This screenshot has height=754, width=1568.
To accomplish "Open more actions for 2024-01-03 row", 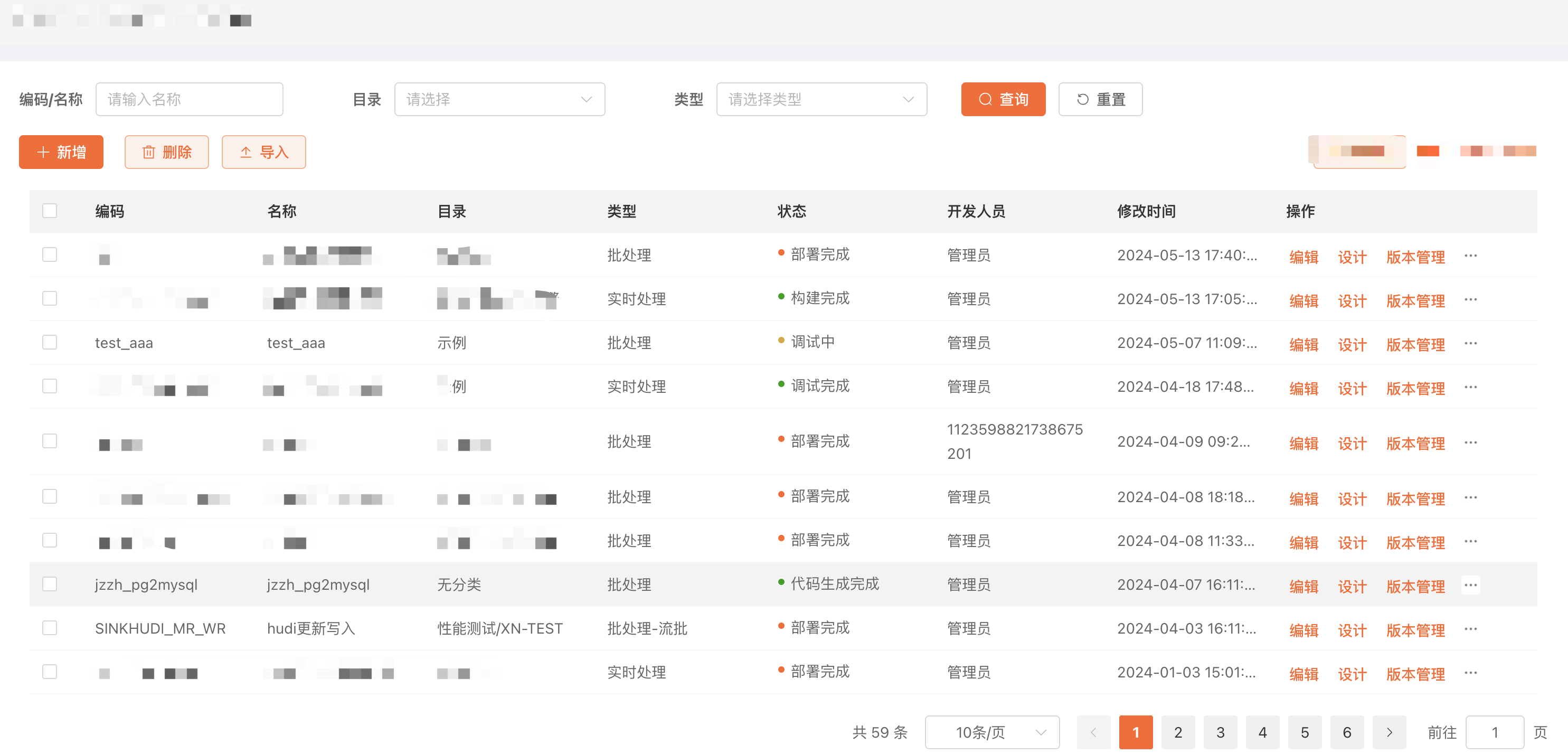I will [1471, 673].
